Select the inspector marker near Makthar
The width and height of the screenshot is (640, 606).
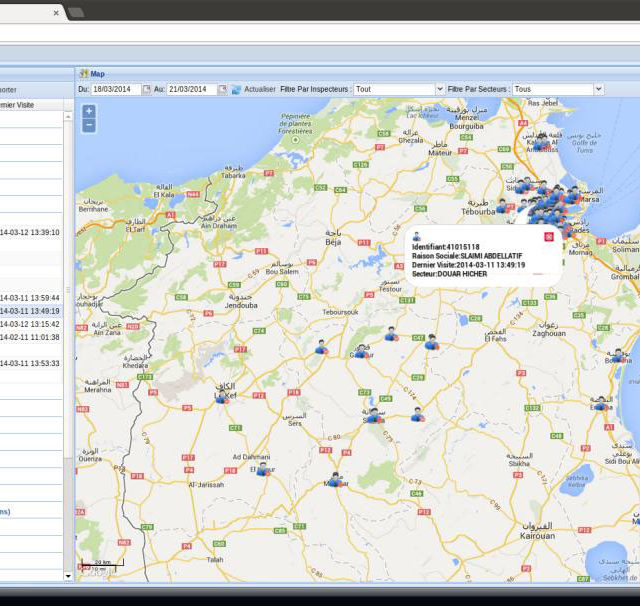pyautogui.click(x=335, y=479)
